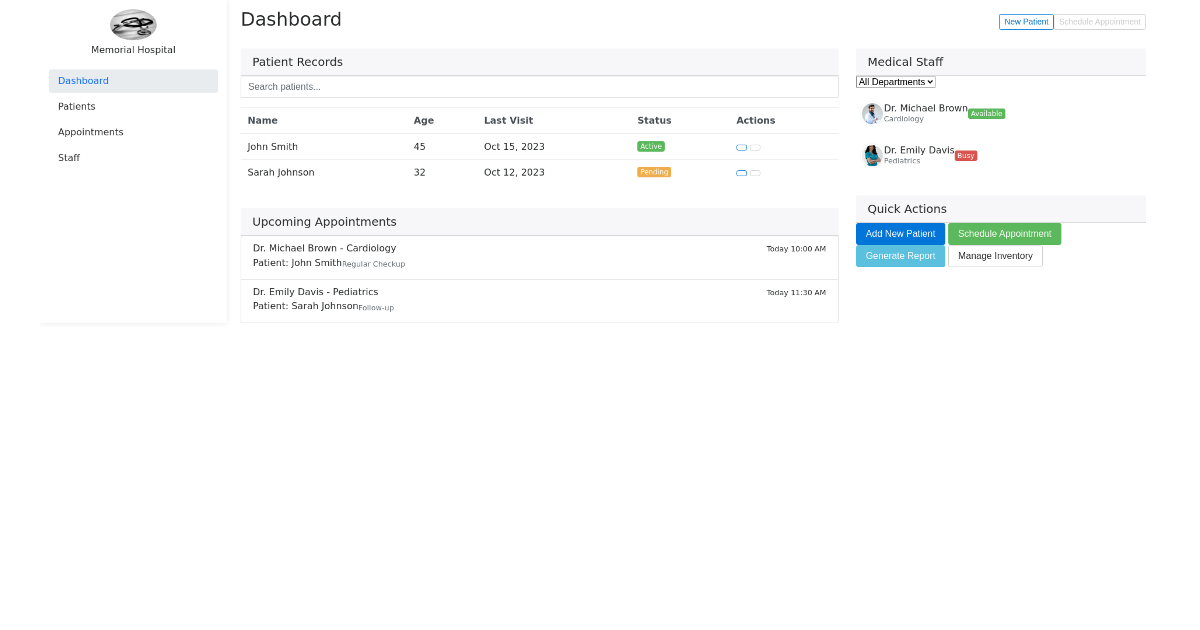
Task: Click the New Patient button in the header
Action: tap(1026, 21)
